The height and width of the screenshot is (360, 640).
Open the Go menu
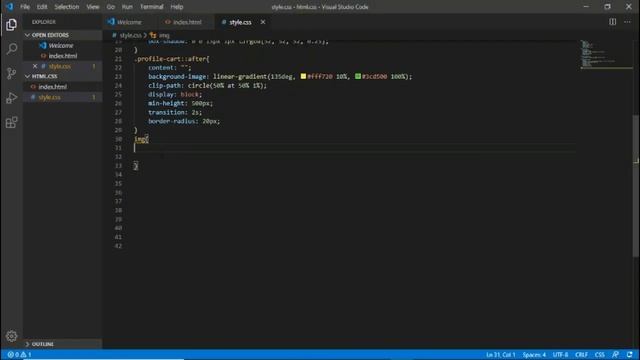tap(111, 7)
